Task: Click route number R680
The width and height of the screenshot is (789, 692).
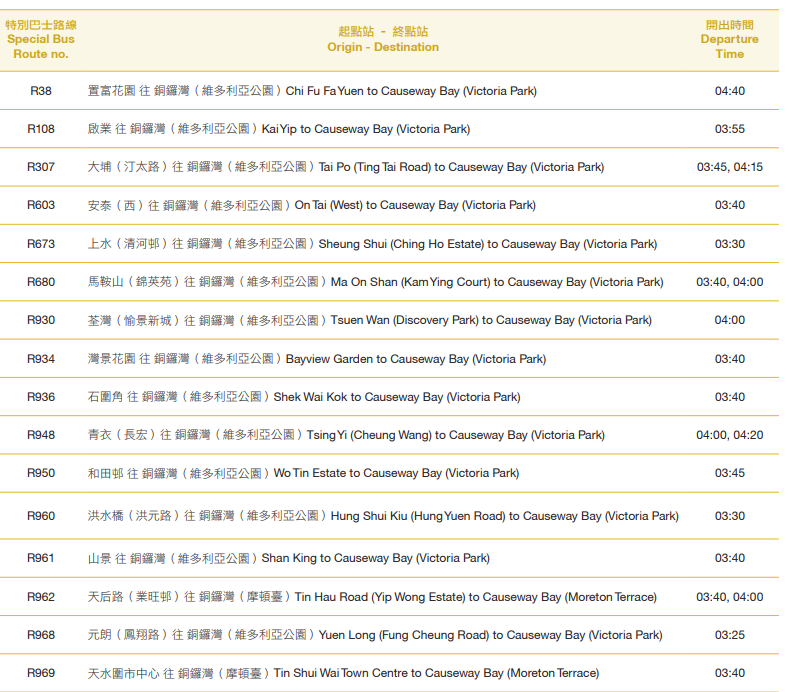Action: click(41, 282)
